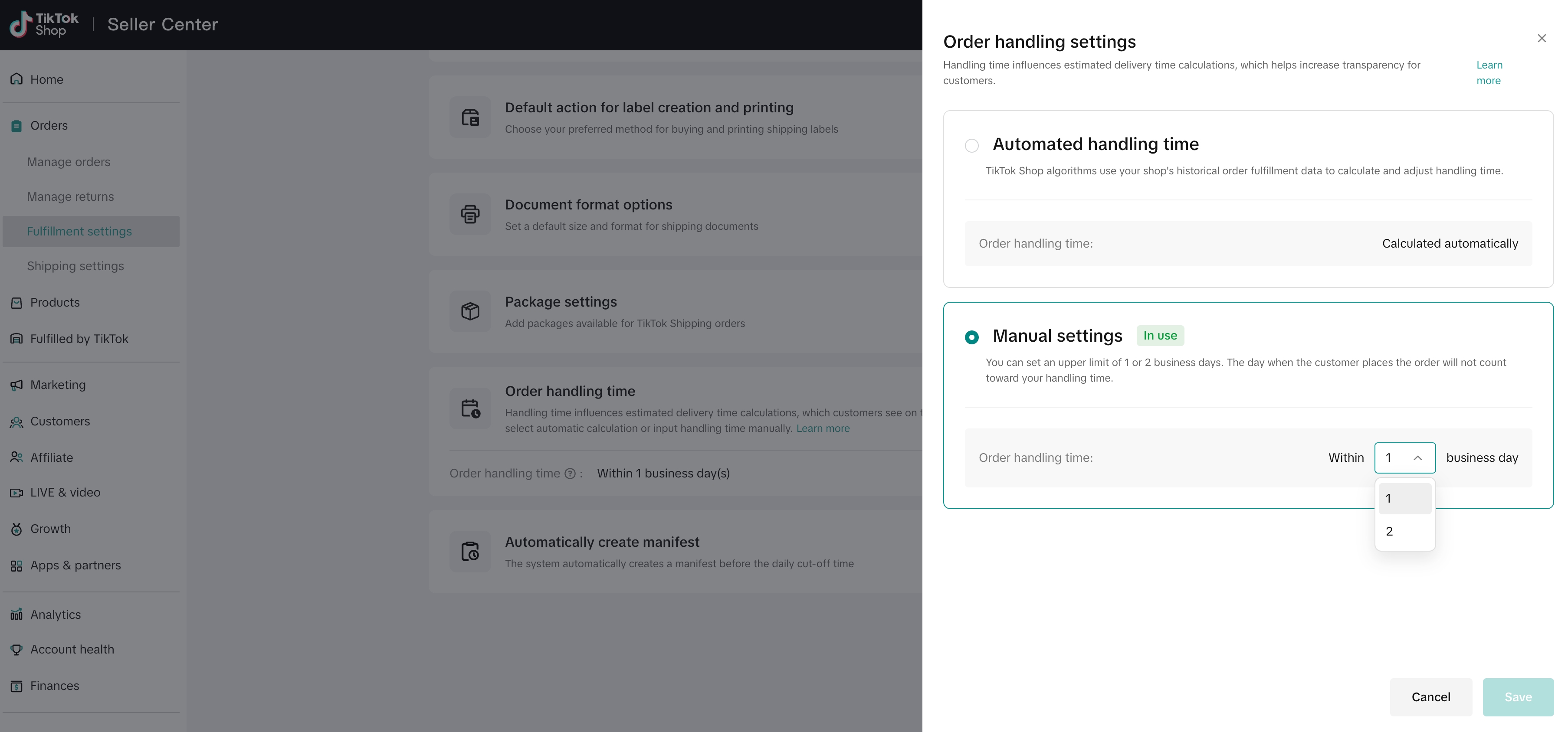Click Order handling time help icon

pos(570,474)
